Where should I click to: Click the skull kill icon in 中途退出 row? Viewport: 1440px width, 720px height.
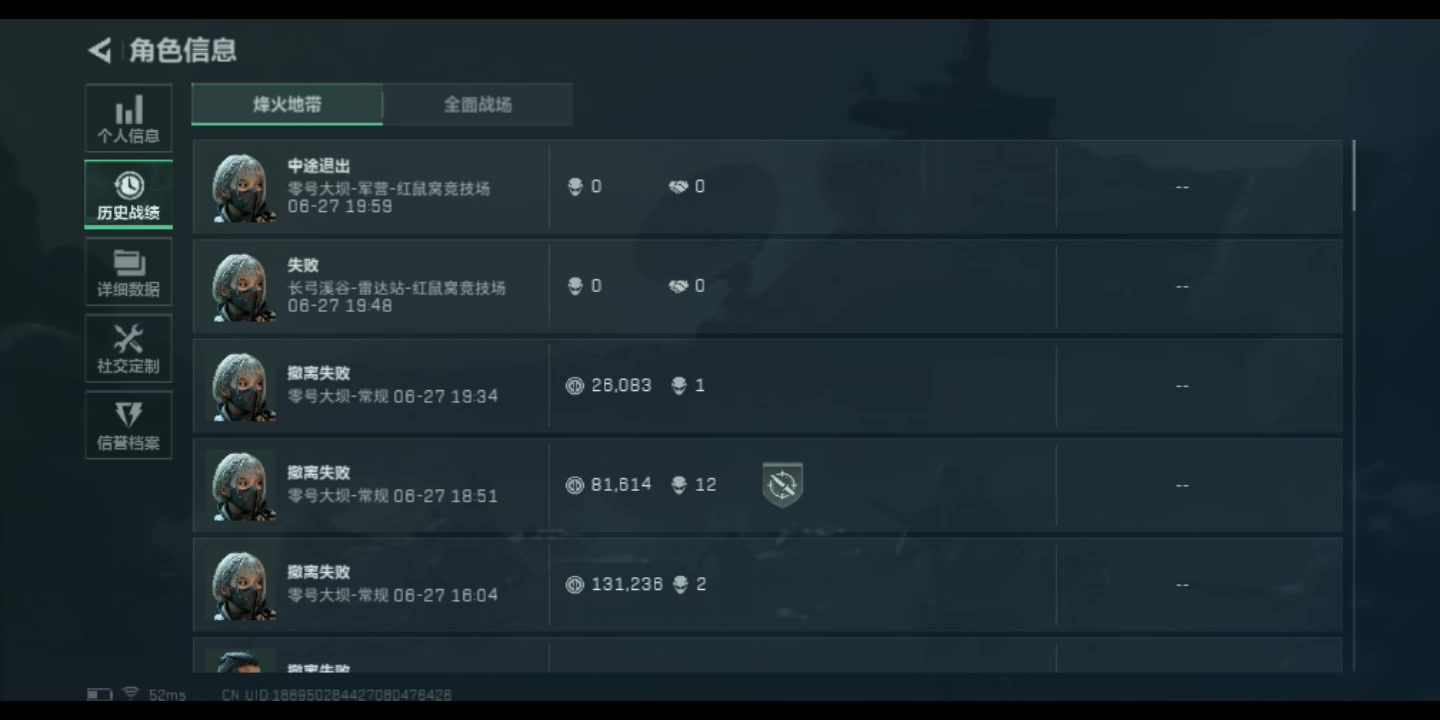tap(575, 187)
